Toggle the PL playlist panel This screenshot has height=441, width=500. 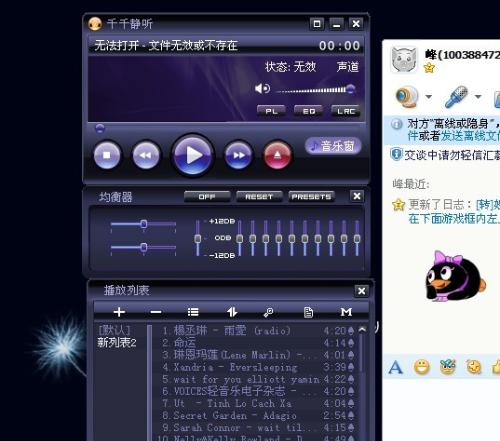click(x=271, y=111)
